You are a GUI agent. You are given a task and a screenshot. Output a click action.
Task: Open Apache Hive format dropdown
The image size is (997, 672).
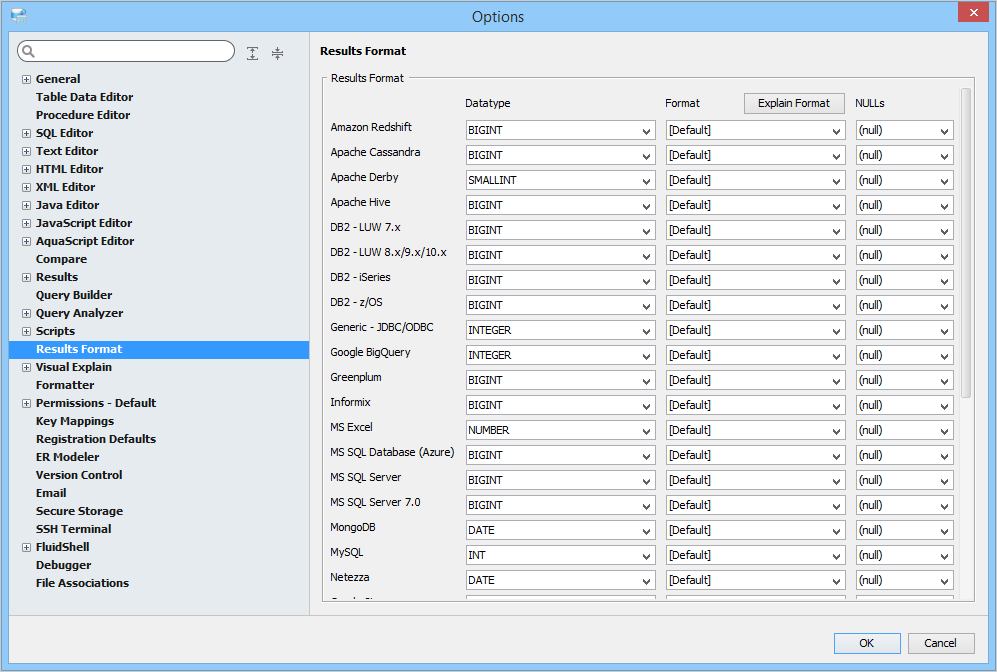(755, 205)
